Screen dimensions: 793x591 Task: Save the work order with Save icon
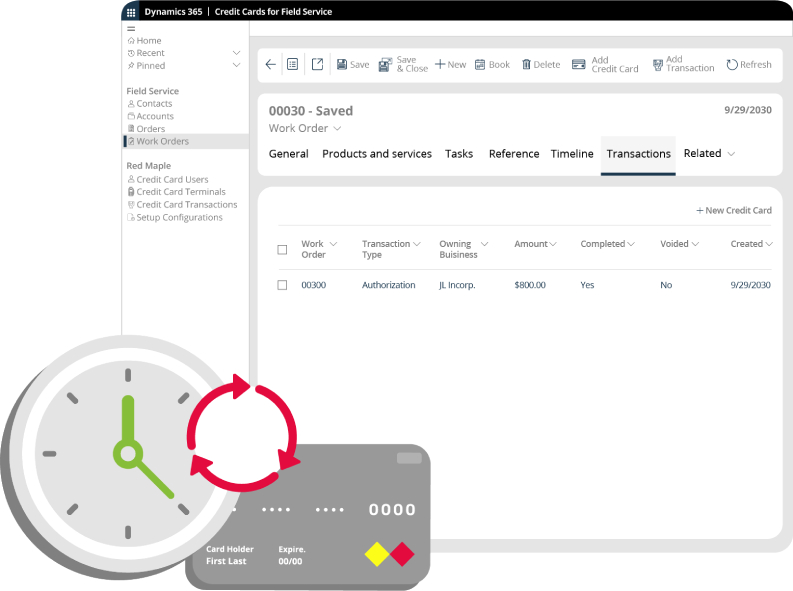tap(342, 64)
